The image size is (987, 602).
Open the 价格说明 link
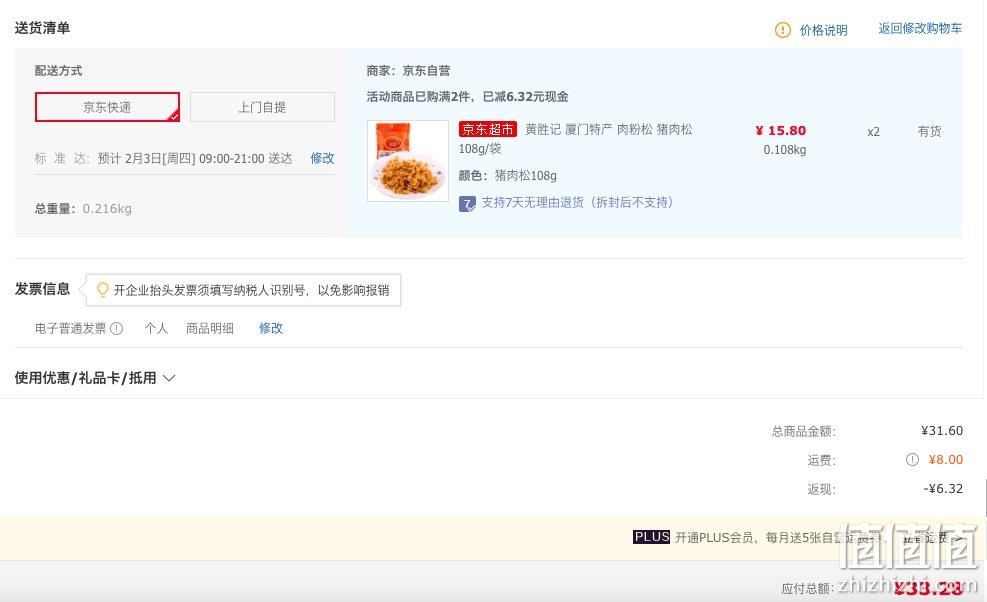pos(823,30)
